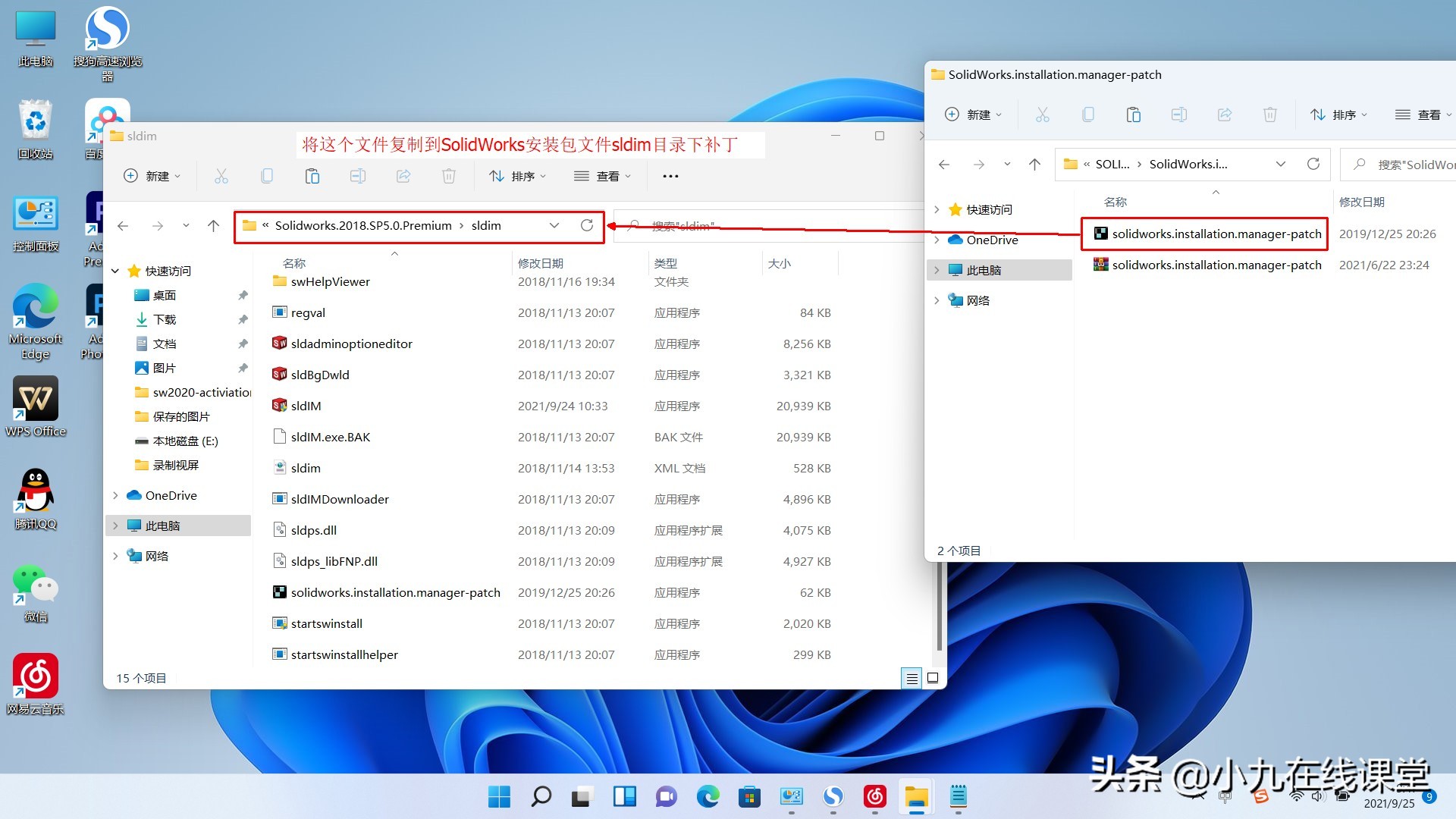Navigate back in the left Explorer window

tap(123, 225)
